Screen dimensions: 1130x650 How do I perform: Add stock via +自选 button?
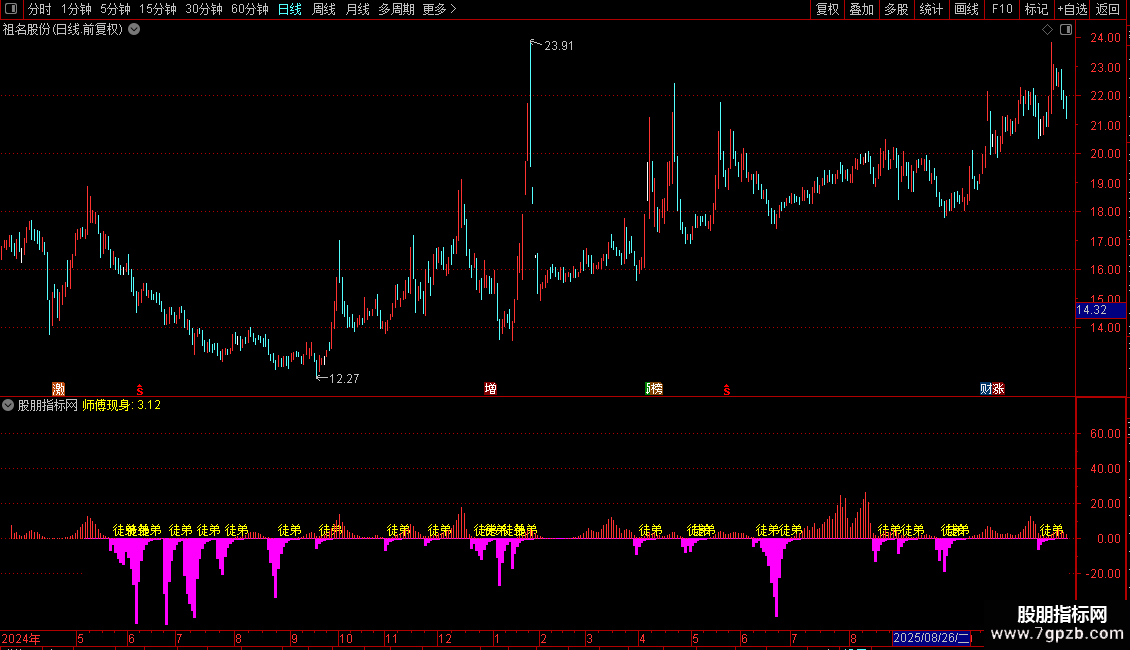tap(1072, 9)
